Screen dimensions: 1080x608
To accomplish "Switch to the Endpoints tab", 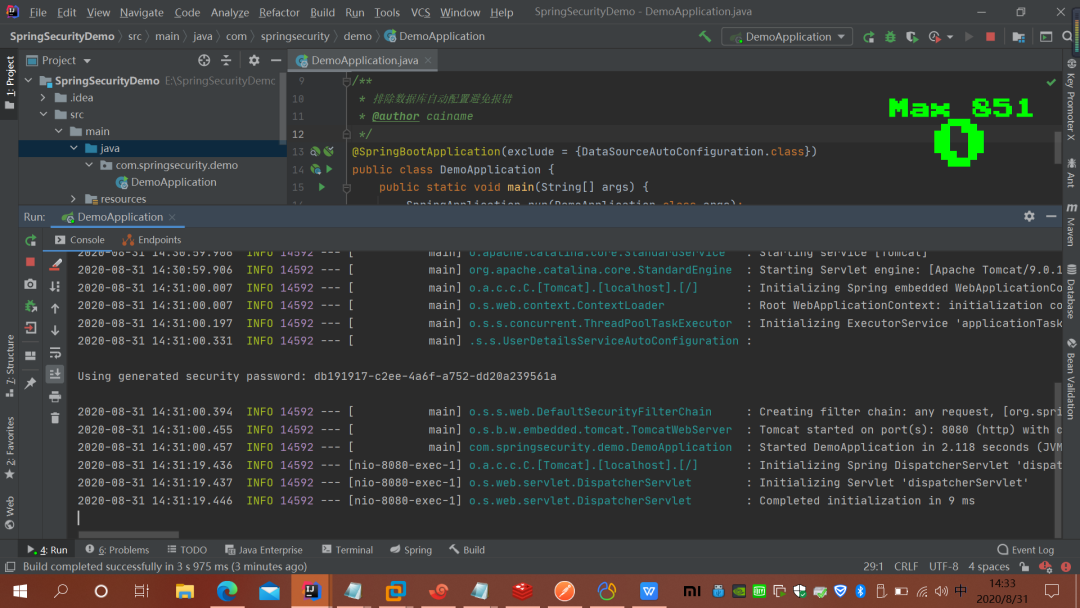I will 152,240.
